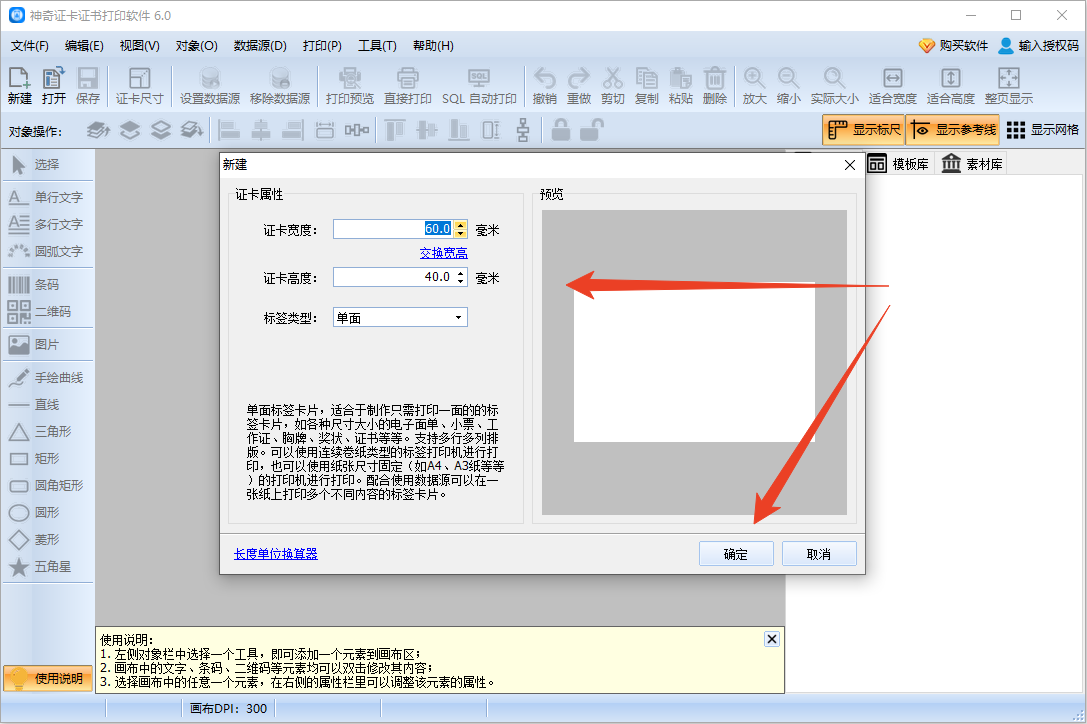Increase card width with the up stepper arrow
Screen dimensions: 1087x724
click(x=462, y=224)
